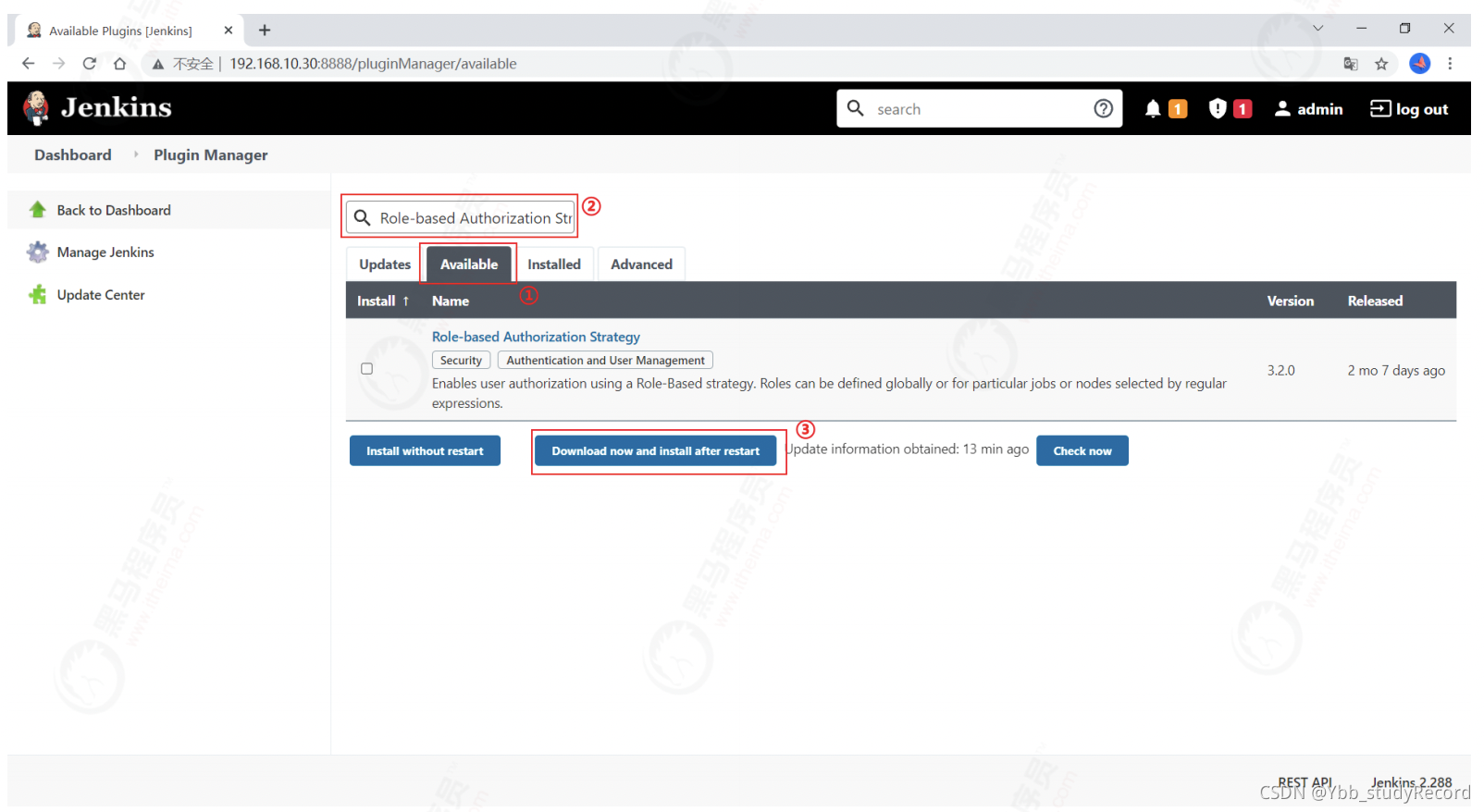Sort by the Install column header
Screen dimensions: 1484x812
click(383, 301)
